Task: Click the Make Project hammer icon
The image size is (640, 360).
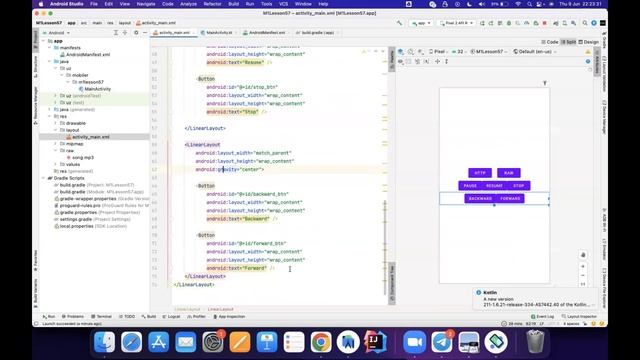Action: [x=399, y=23]
